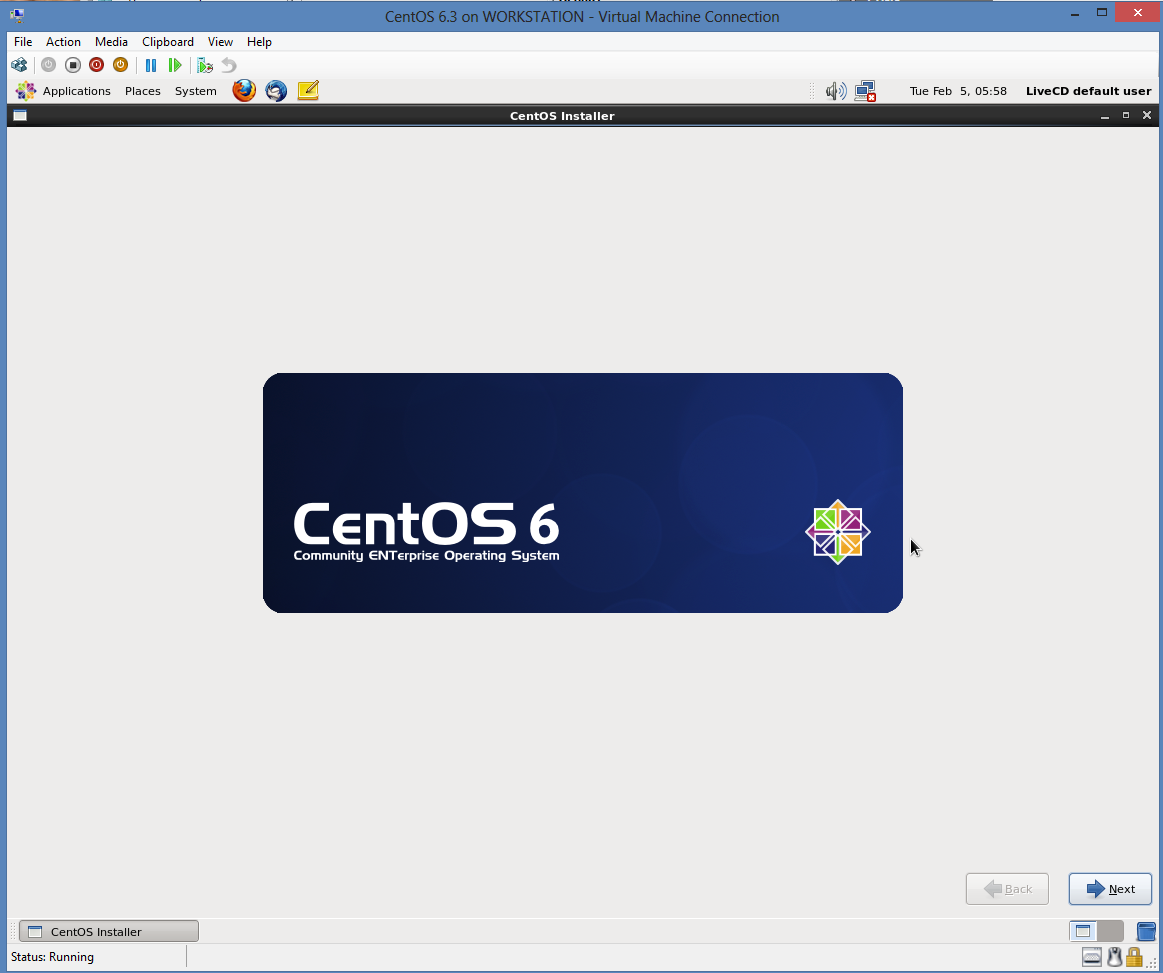Click the Status: Running text
Screen dimensions: 1163x973
coord(52,957)
